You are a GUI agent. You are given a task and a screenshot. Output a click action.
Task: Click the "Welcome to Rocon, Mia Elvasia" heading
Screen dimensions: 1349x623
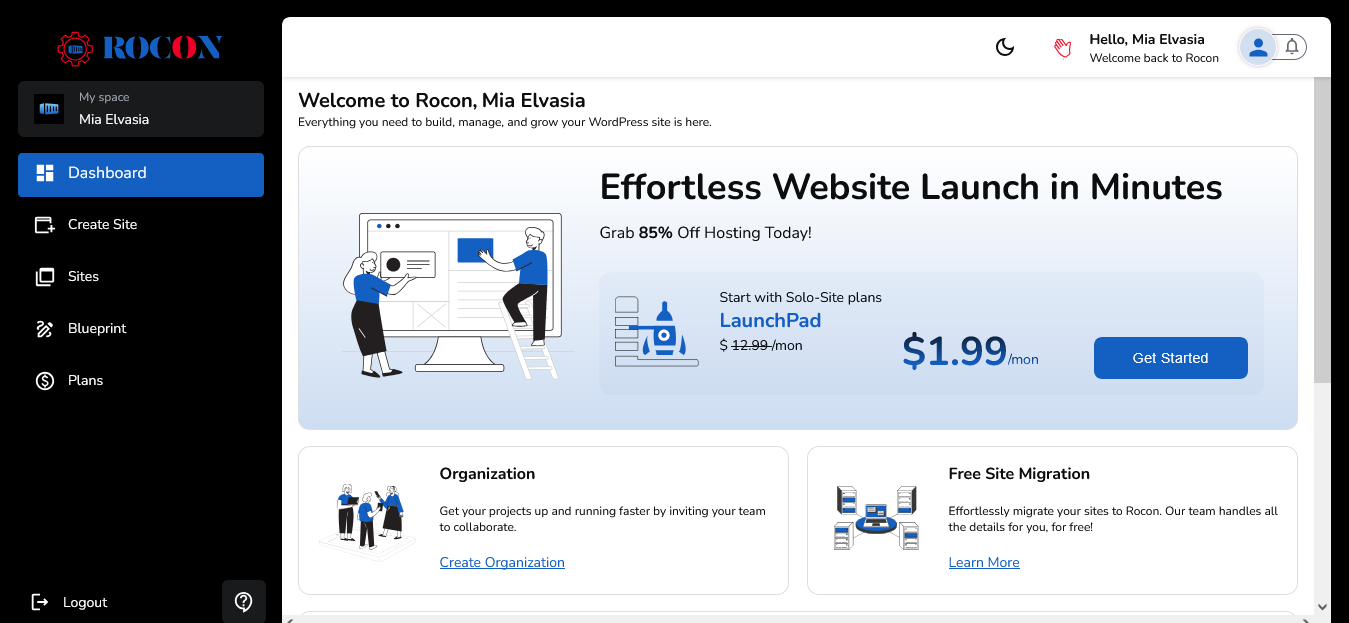click(x=442, y=100)
